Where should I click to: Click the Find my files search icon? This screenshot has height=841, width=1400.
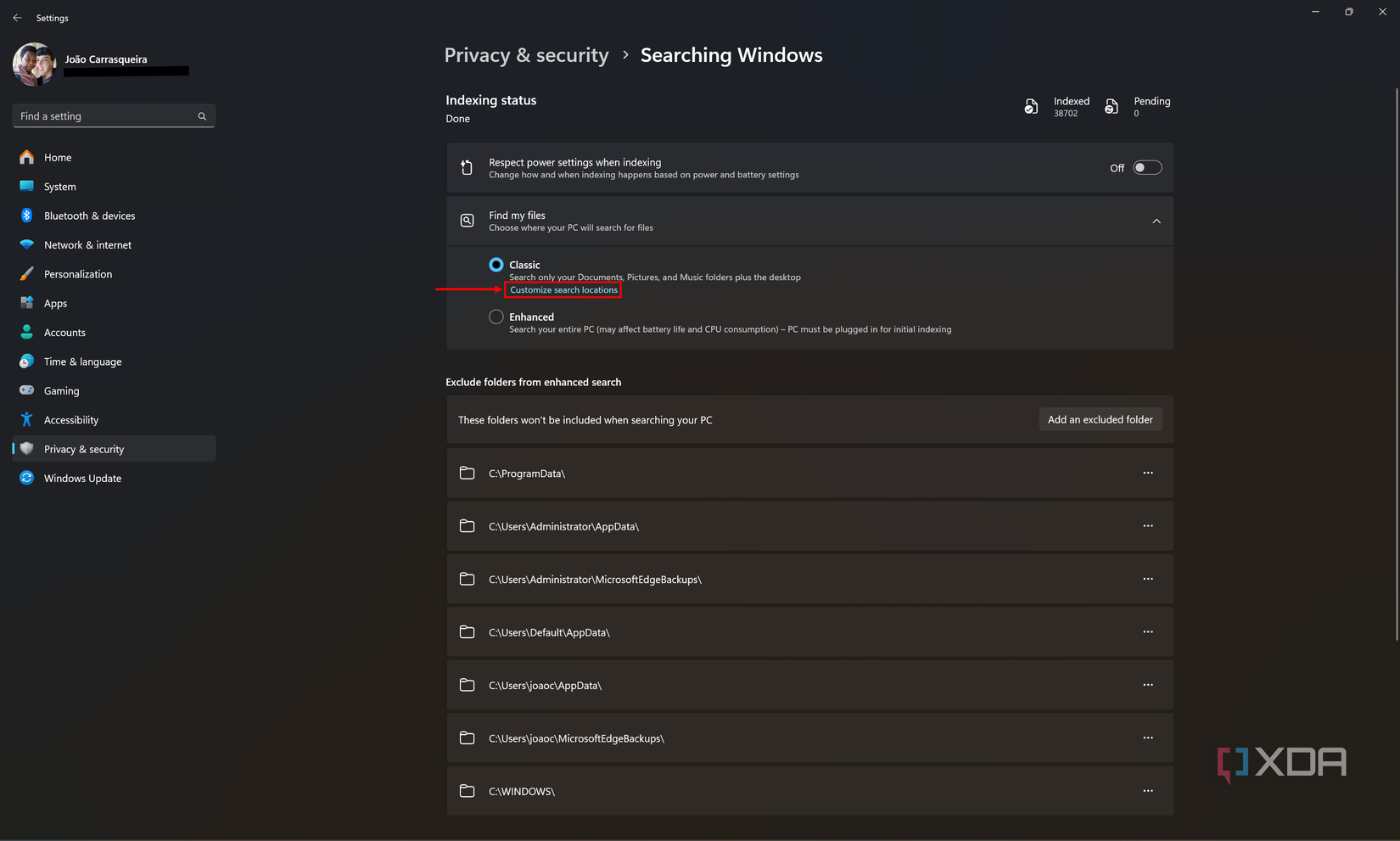point(467,221)
